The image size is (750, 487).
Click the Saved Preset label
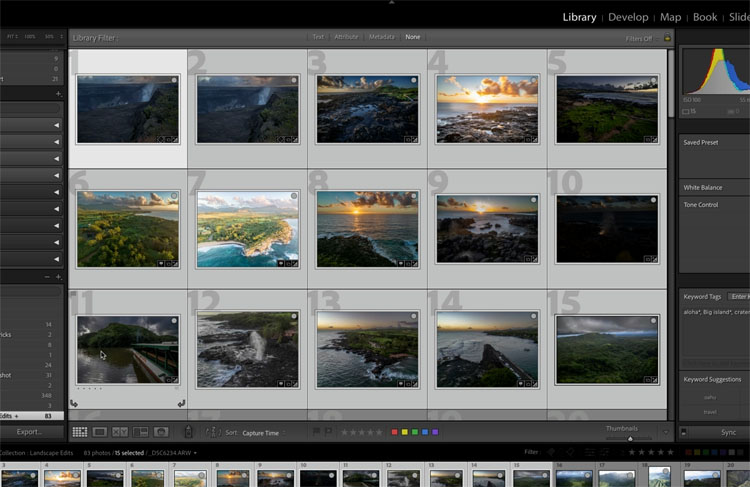pos(701,143)
